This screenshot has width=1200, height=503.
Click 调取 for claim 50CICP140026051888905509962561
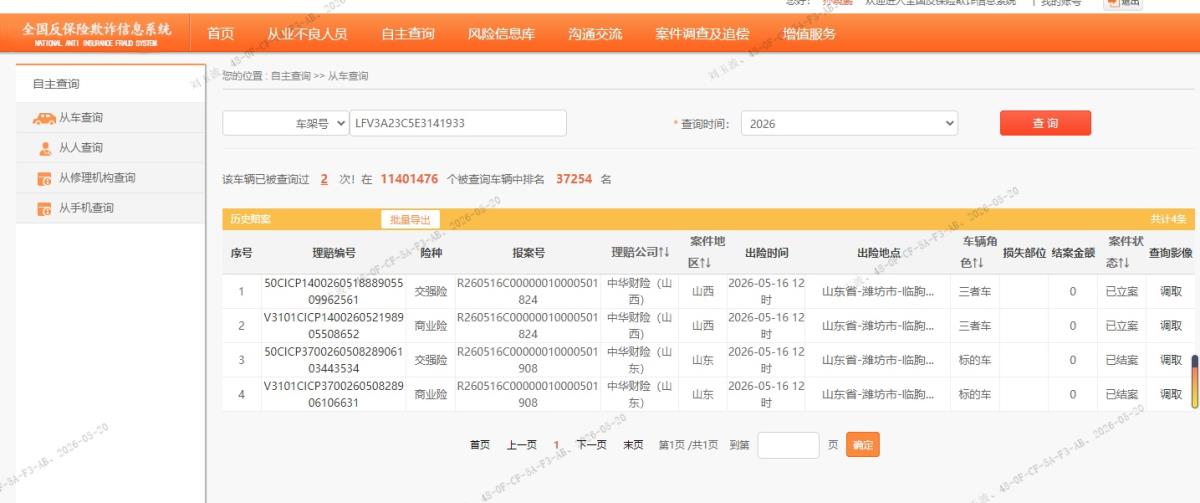pyautogui.click(x=1171, y=292)
